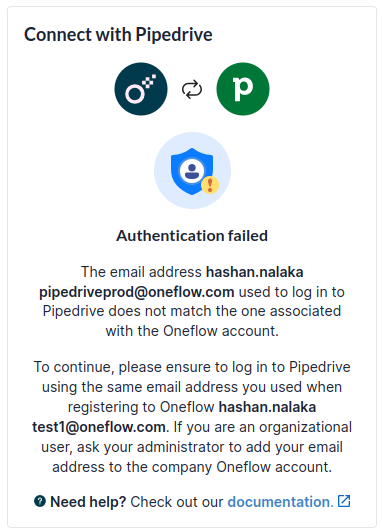Click the Authentication failed title

pos(192,236)
